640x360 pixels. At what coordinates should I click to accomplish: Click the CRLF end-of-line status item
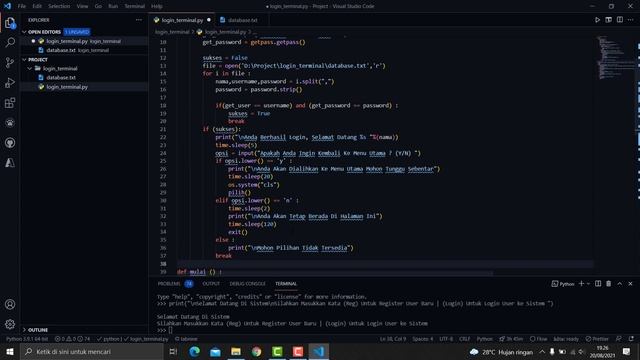pos(464,339)
